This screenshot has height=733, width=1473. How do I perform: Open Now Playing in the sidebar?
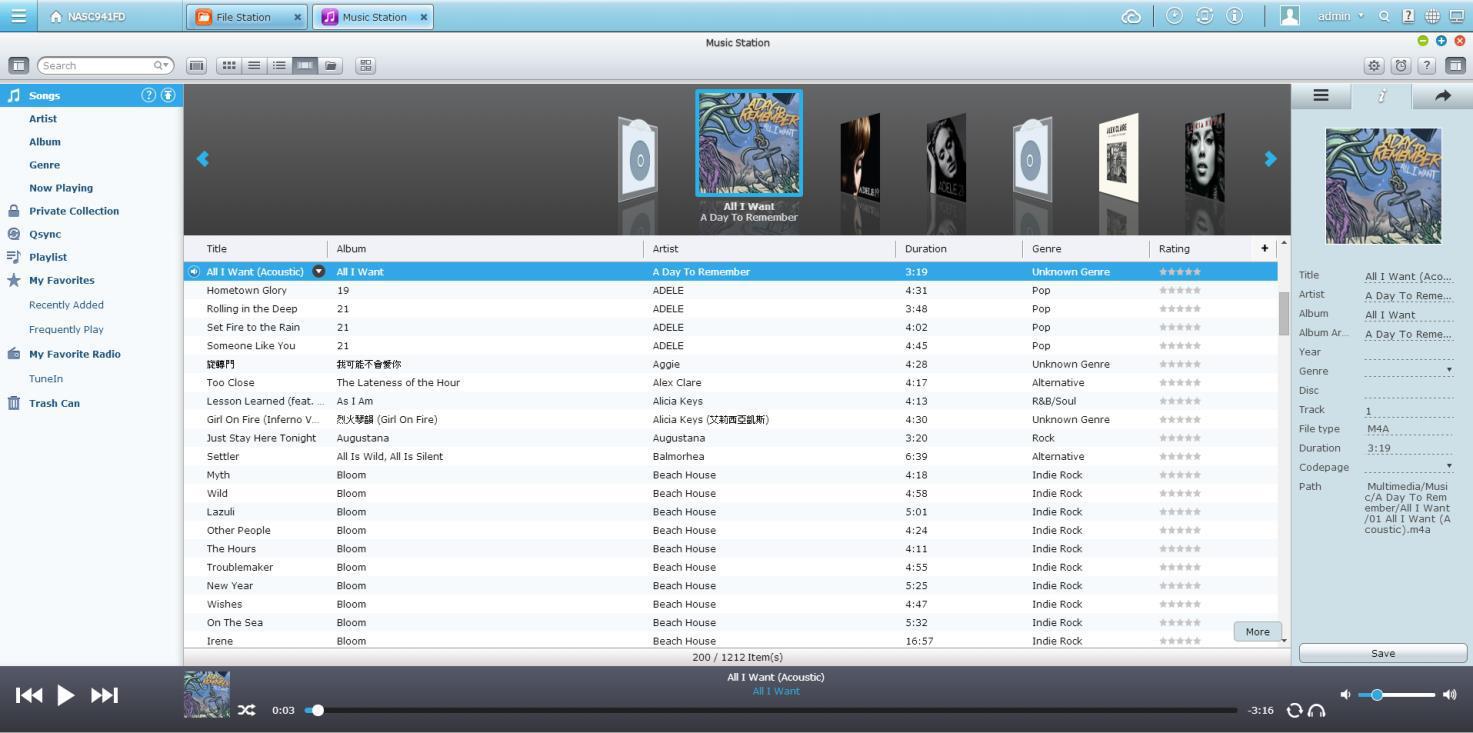click(x=61, y=188)
